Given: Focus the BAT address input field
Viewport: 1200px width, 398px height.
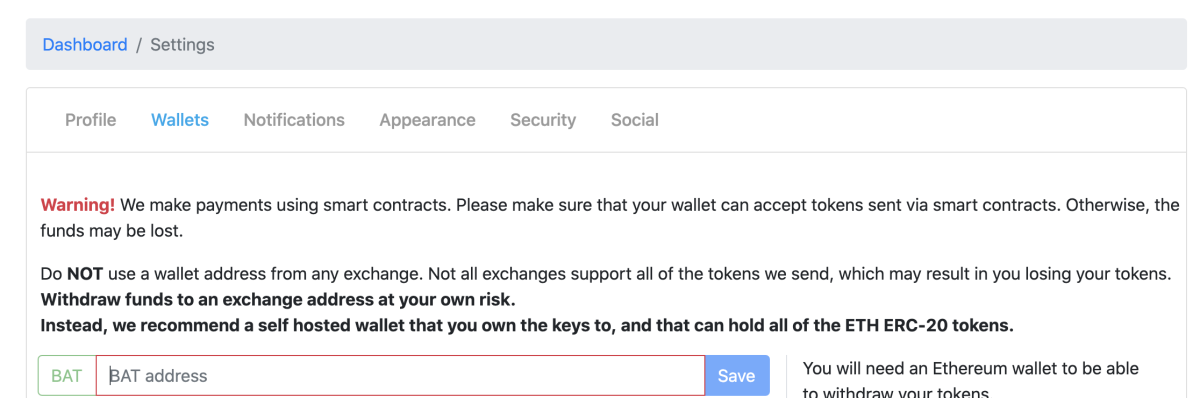Looking at the screenshot, I should [x=400, y=376].
